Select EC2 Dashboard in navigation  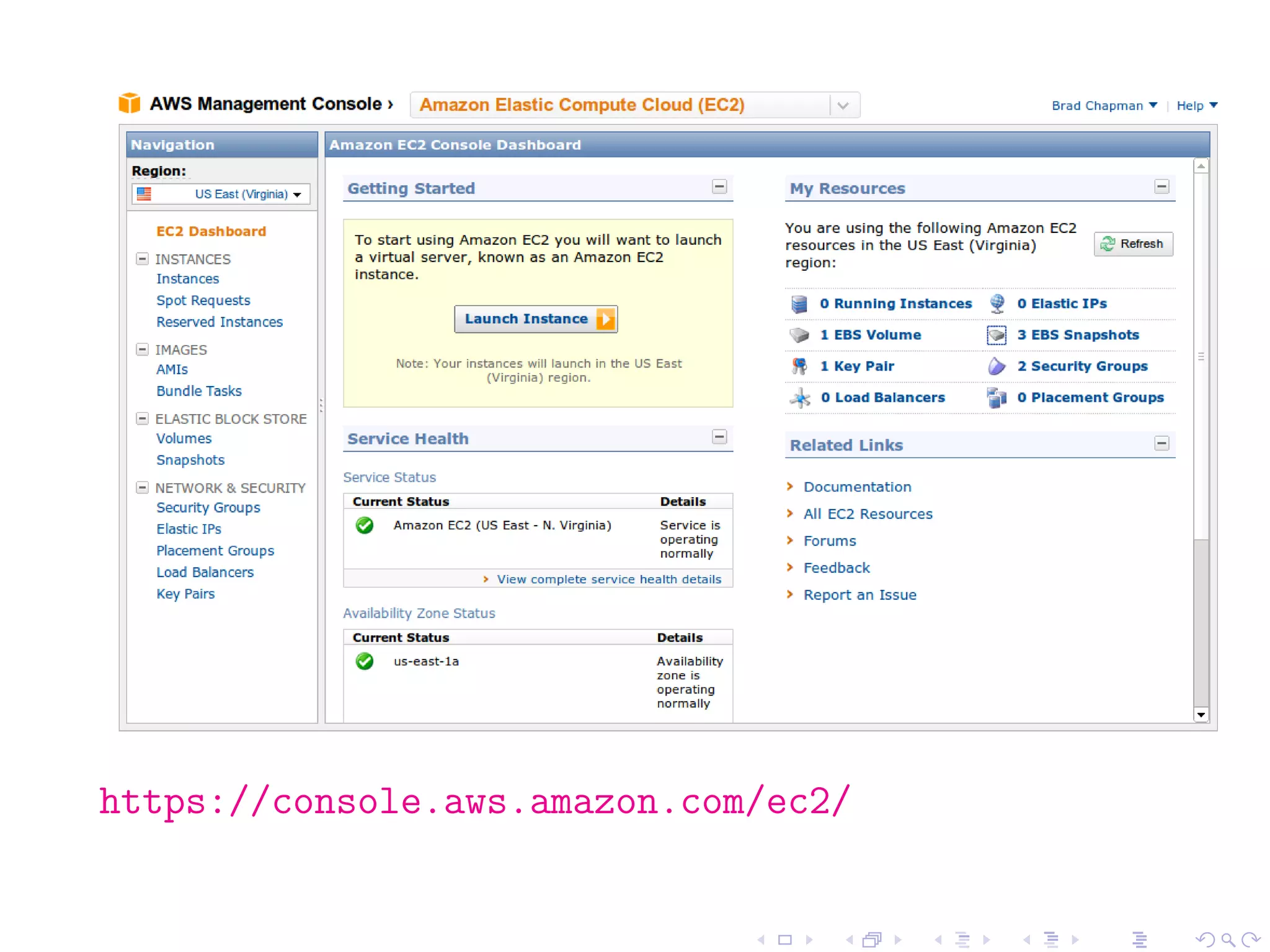pyautogui.click(x=211, y=231)
